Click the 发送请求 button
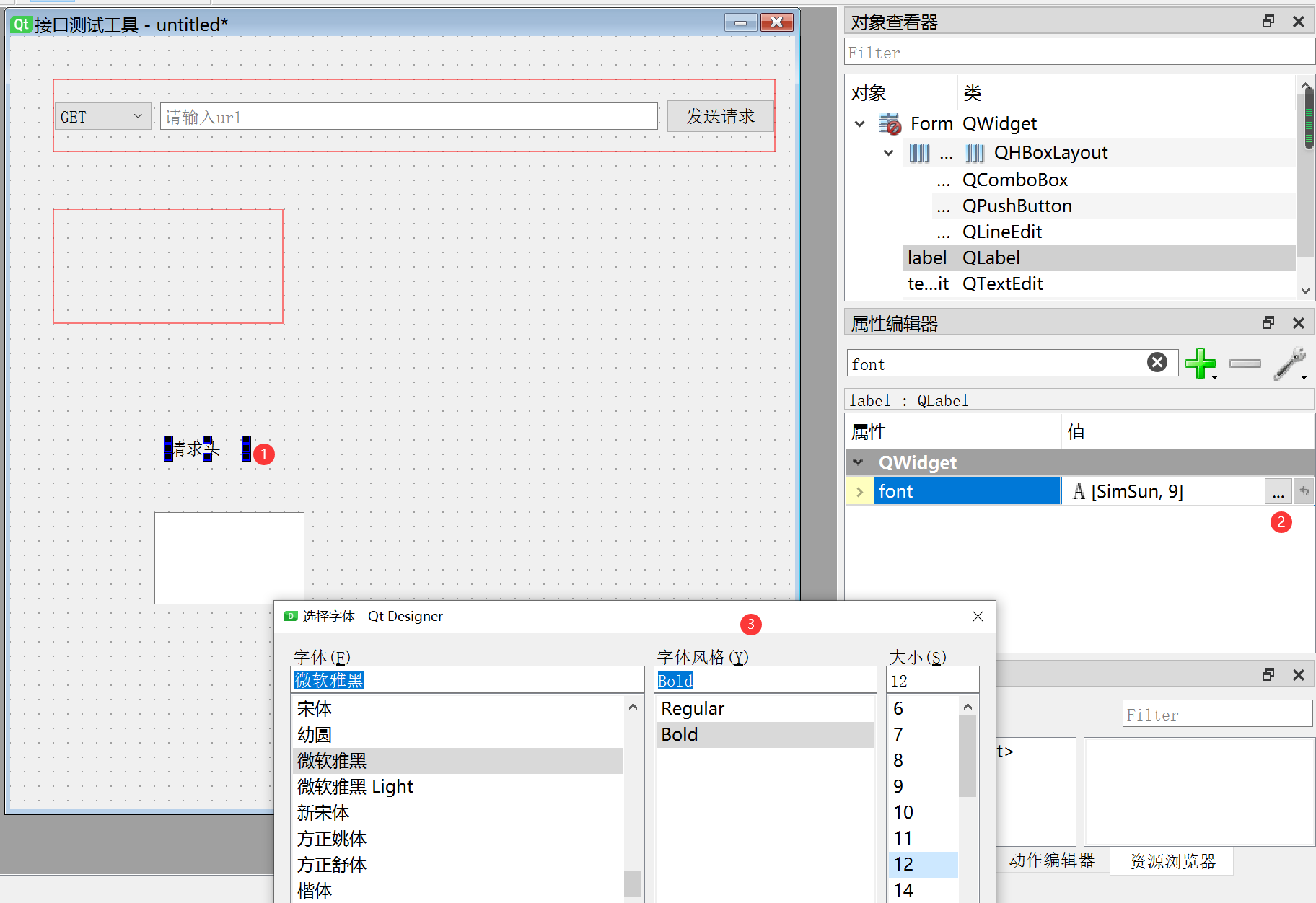Image resolution: width=1316 pixels, height=903 pixels. (x=720, y=116)
